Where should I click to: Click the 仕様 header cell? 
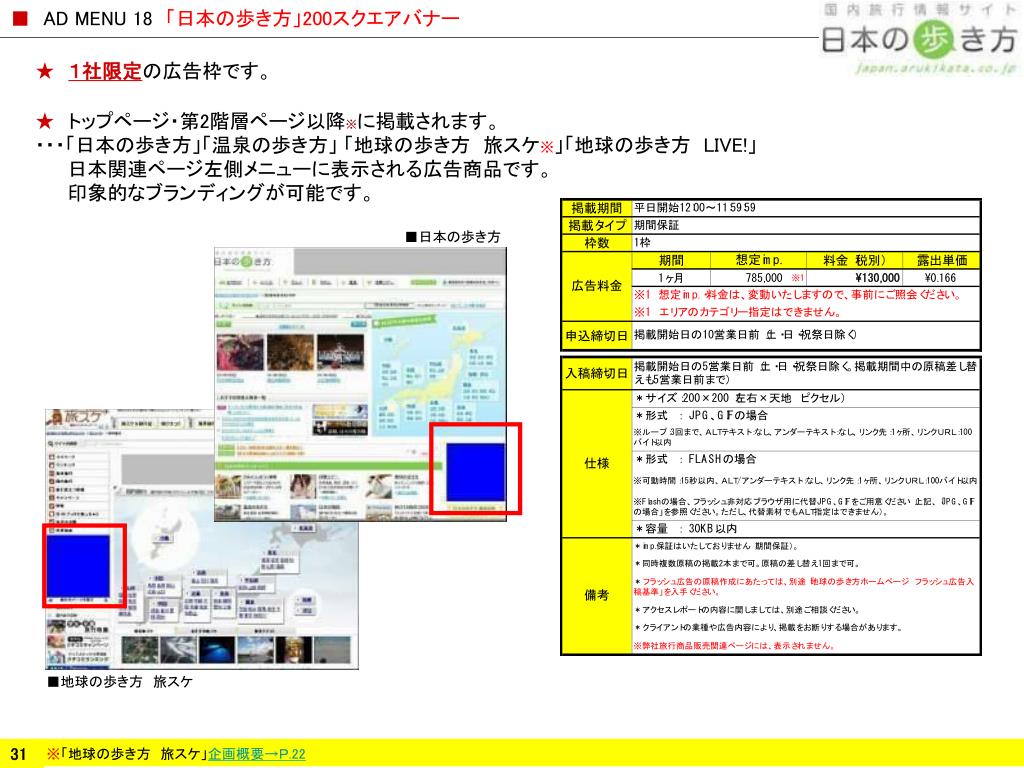[596, 464]
